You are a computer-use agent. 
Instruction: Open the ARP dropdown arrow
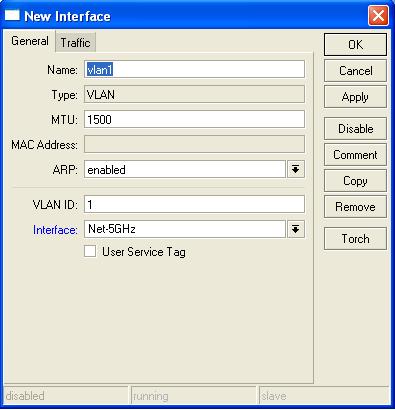[296, 169]
